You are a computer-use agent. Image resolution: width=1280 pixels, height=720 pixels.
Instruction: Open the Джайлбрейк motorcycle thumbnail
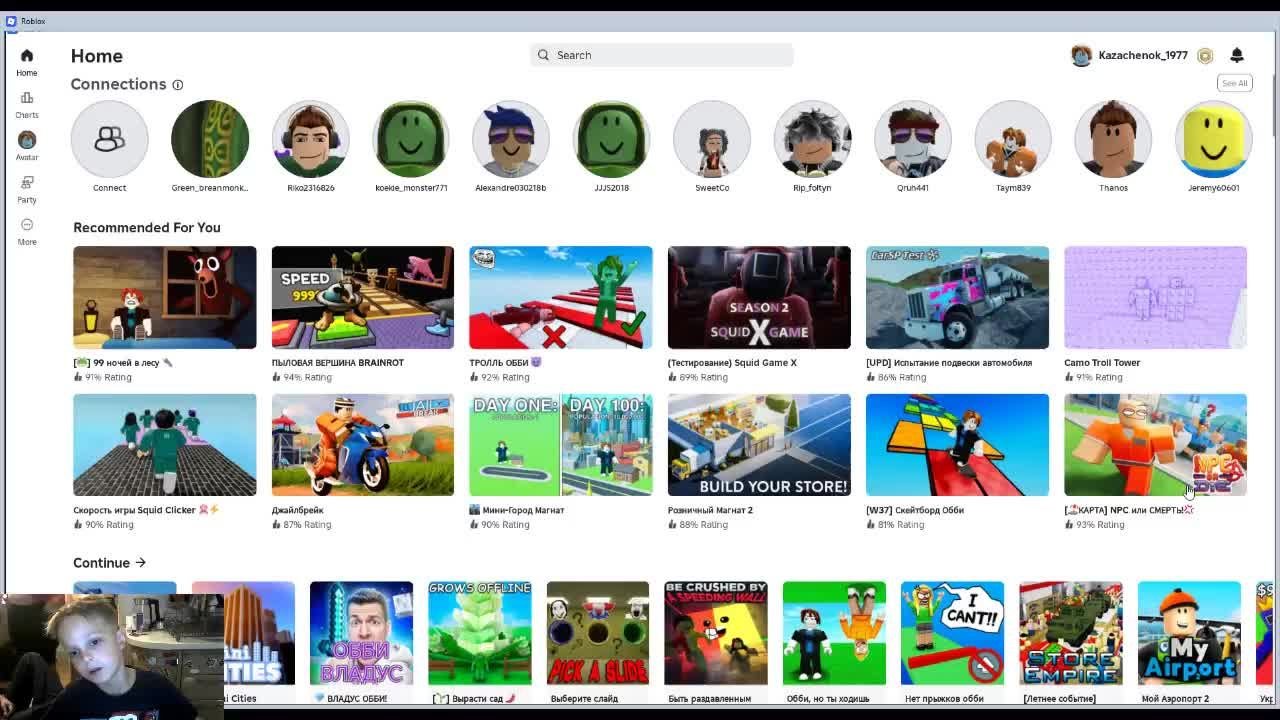(x=363, y=445)
